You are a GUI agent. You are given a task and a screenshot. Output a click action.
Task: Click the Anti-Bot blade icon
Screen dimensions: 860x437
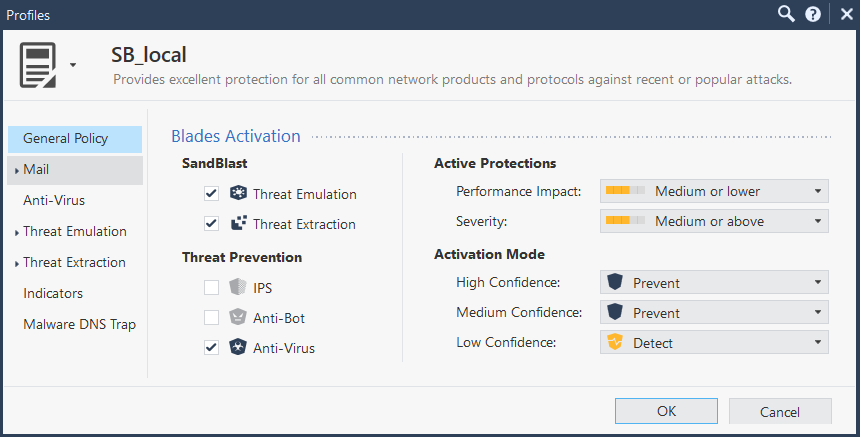pos(238,317)
